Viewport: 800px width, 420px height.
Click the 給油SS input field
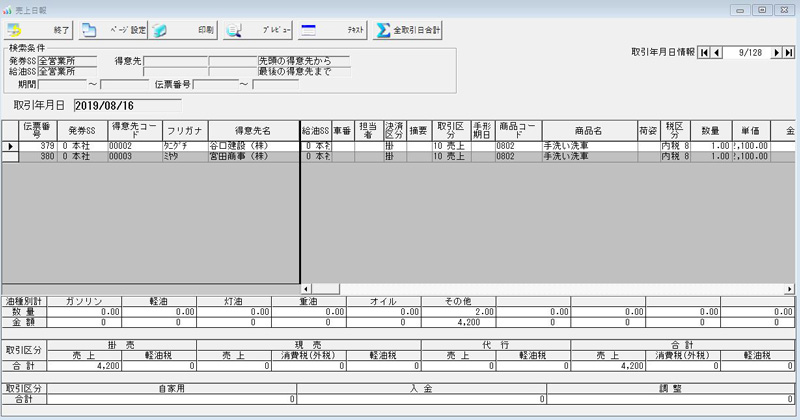(x=68, y=72)
